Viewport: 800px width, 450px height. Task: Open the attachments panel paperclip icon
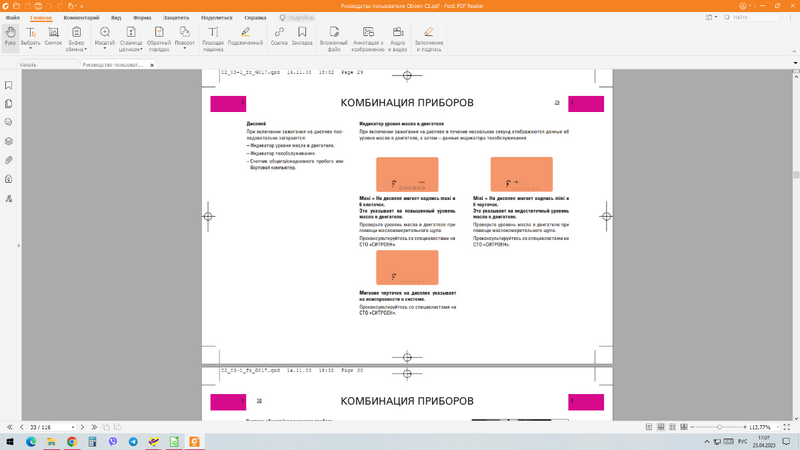(x=8, y=160)
